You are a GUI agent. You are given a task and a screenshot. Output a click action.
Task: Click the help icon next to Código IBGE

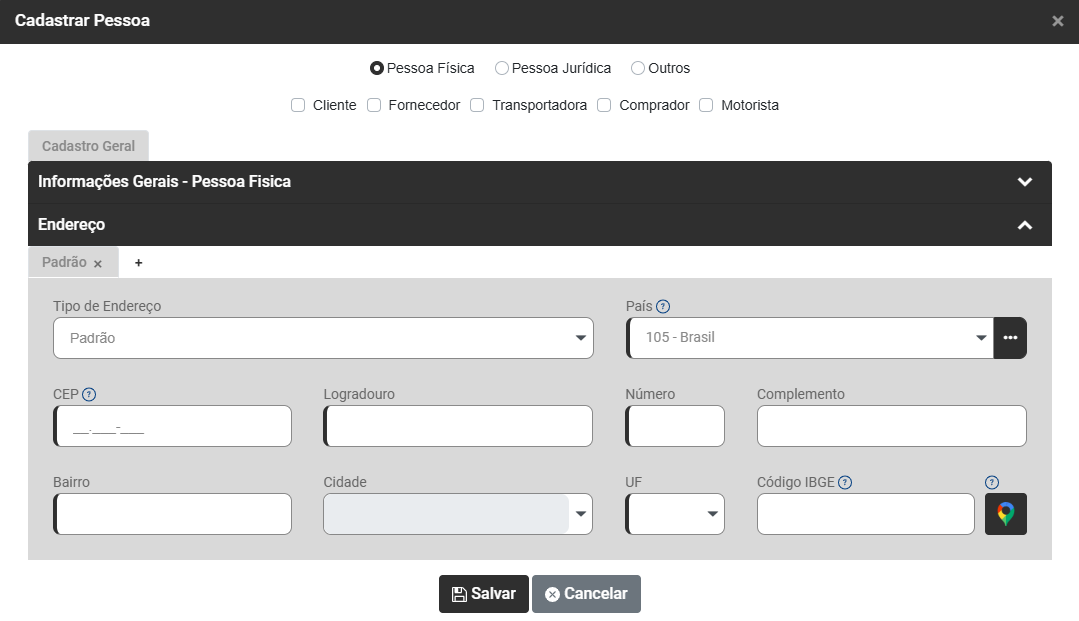[845, 482]
